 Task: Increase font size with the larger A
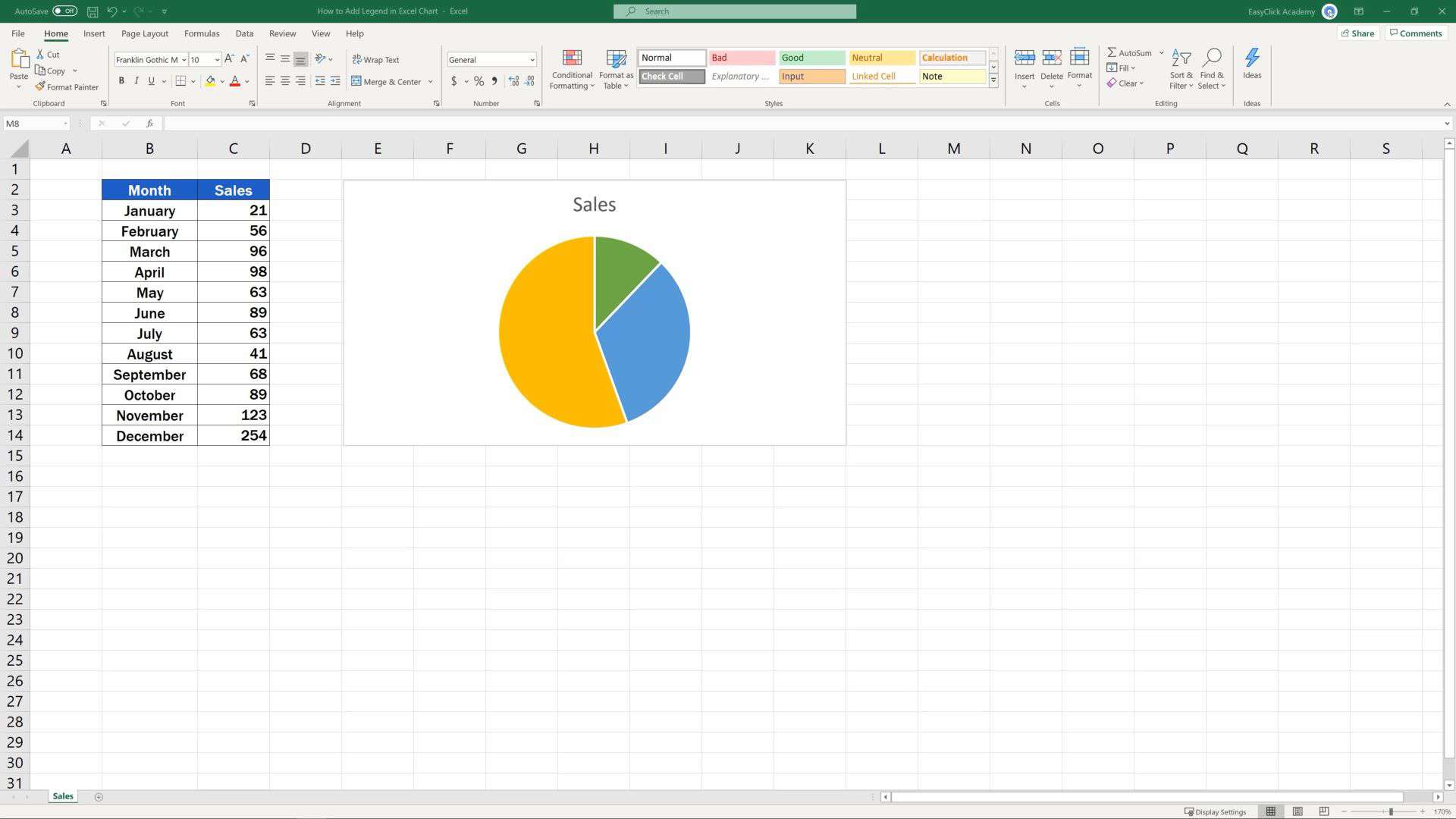229,59
